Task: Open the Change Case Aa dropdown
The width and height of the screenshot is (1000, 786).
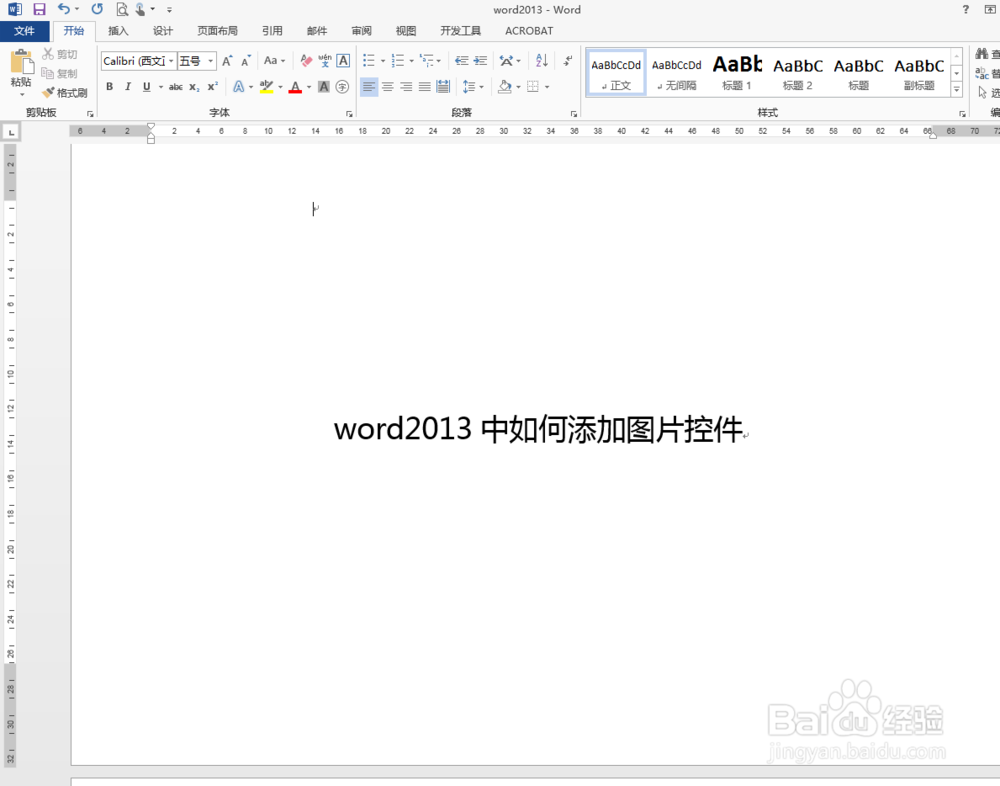Action: 274,61
